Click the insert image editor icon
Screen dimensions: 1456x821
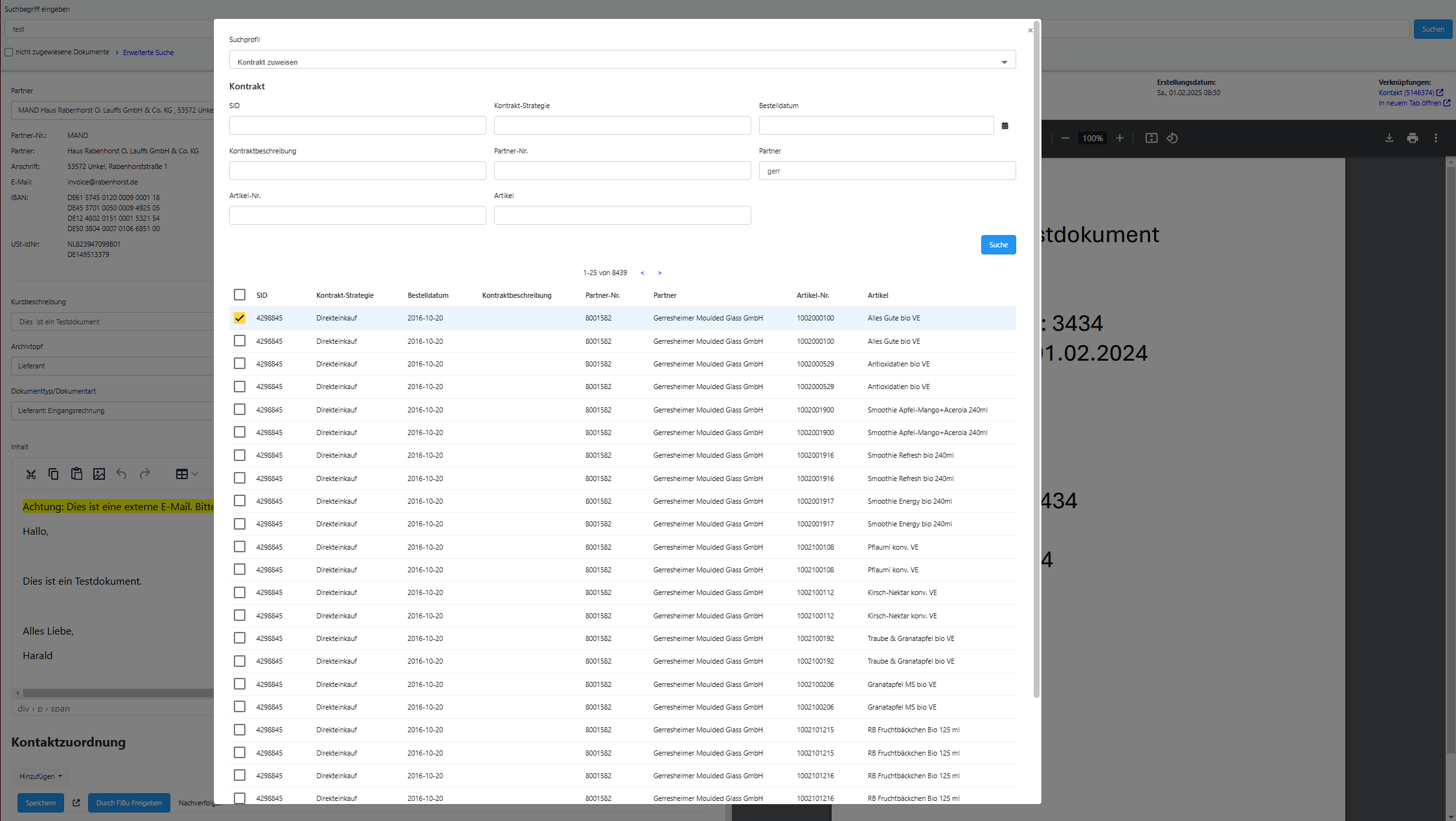tap(99, 474)
